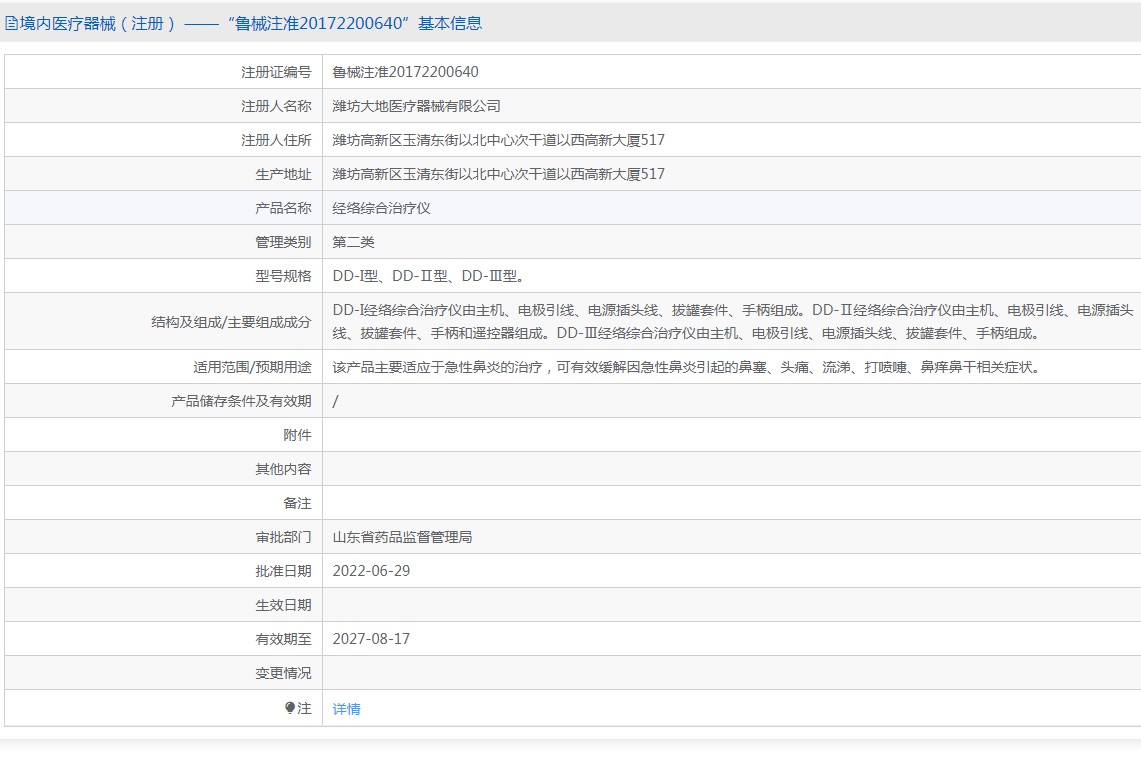Click the lightbulb icon next to 注

point(290,708)
